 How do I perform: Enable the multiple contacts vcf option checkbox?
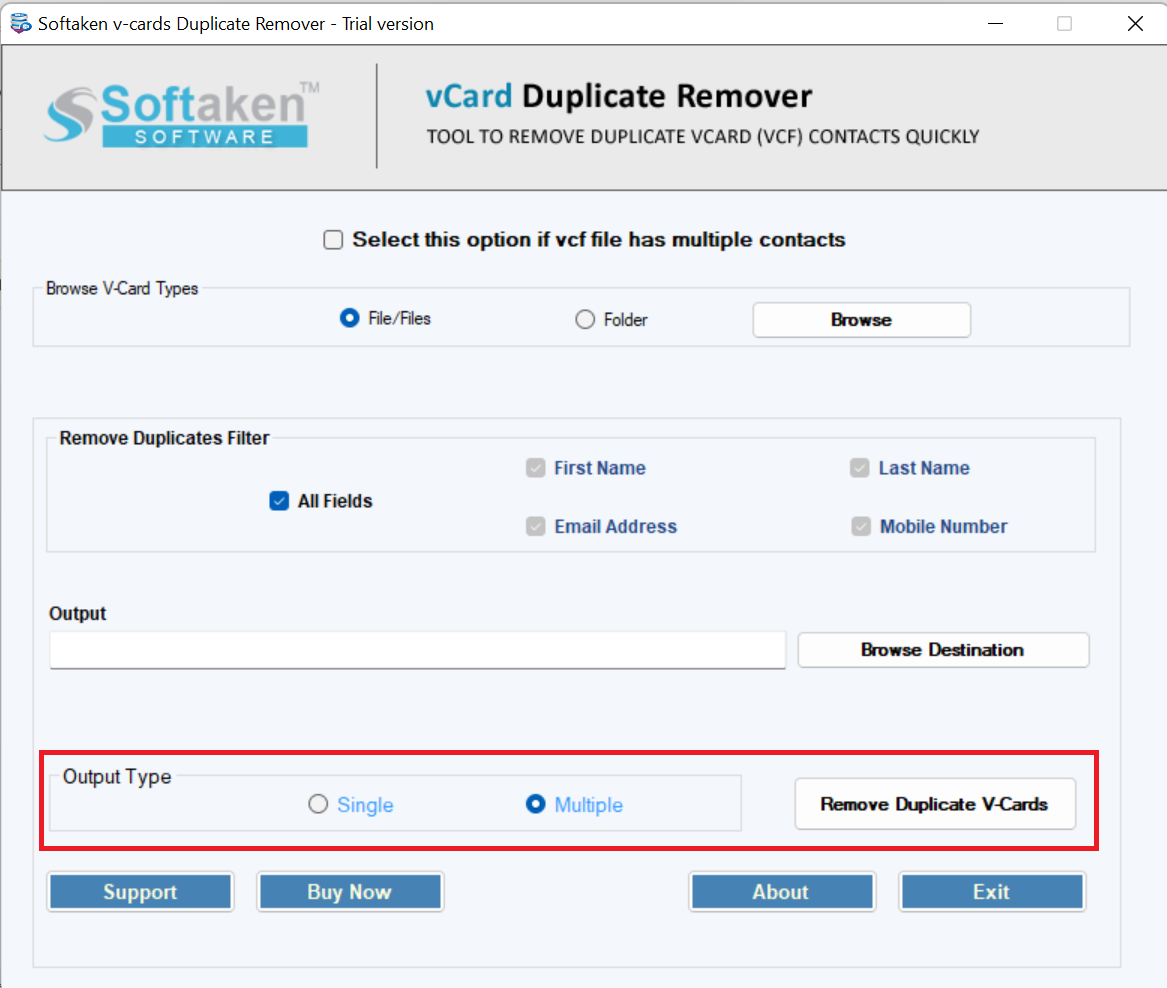[x=333, y=240]
